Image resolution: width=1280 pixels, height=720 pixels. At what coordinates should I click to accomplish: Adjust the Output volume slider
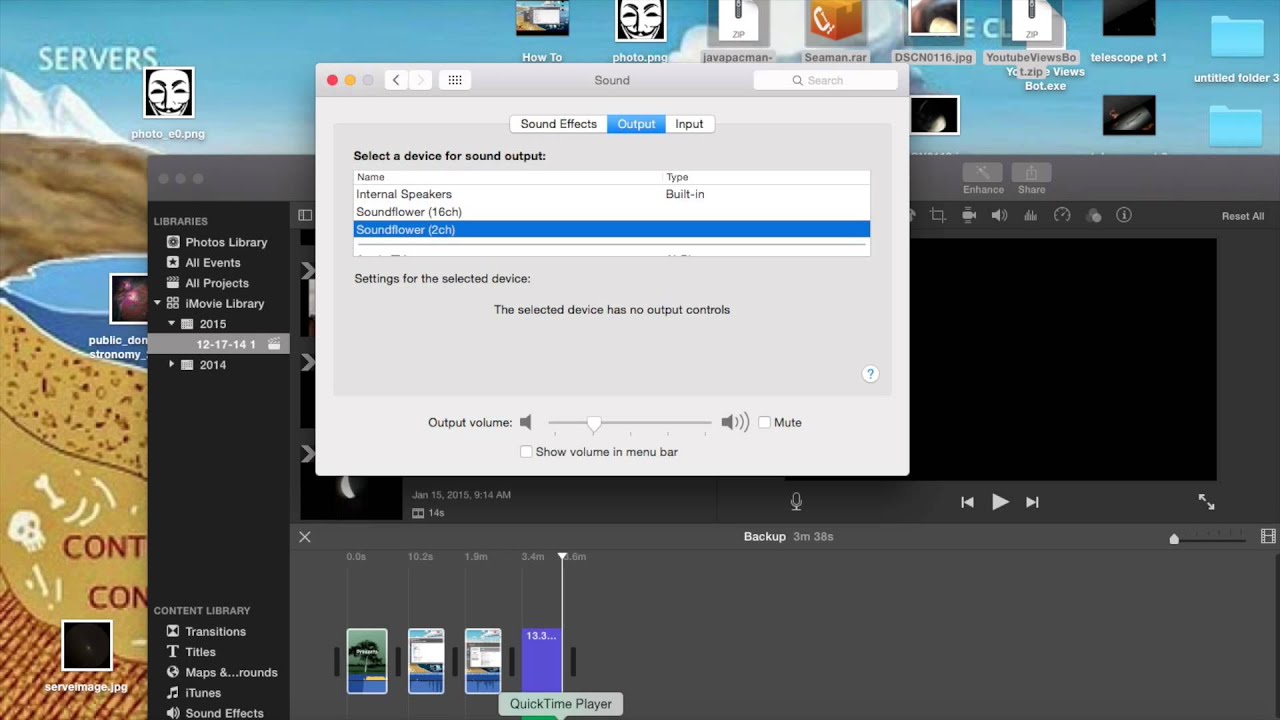(x=594, y=423)
